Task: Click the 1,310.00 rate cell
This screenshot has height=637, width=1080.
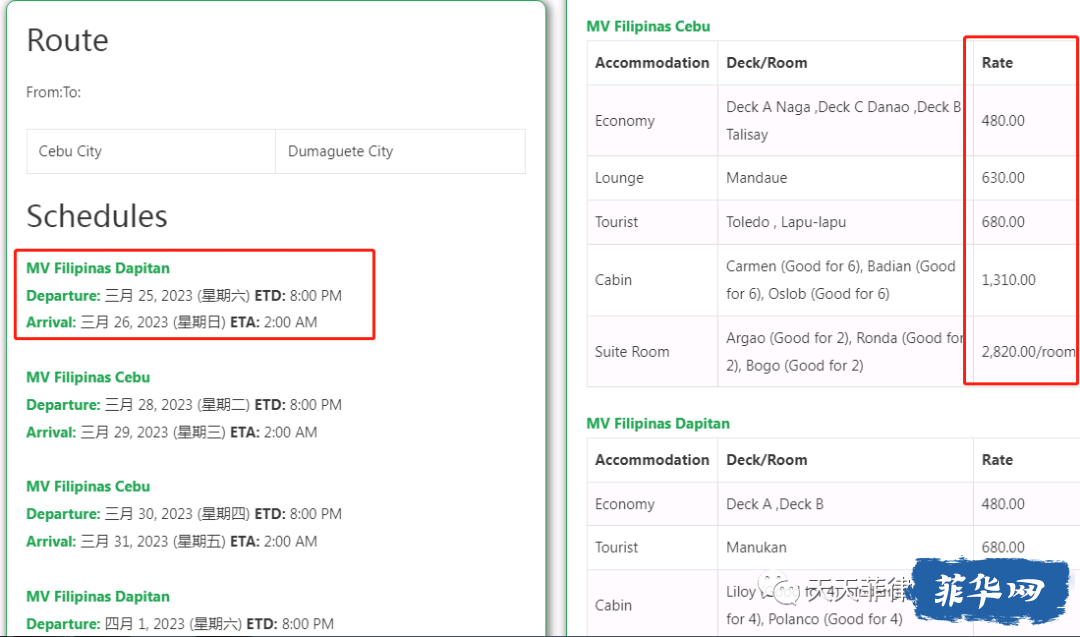Action: point(1026,280)
